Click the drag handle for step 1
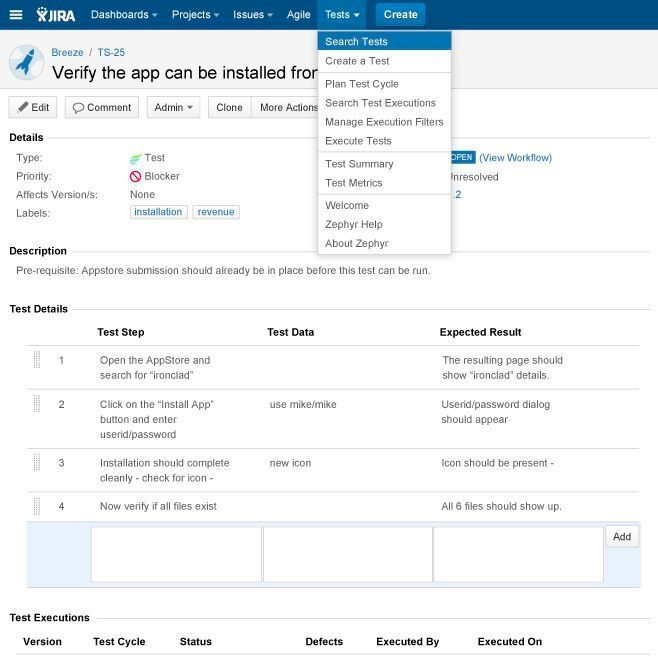 point(37,360)
